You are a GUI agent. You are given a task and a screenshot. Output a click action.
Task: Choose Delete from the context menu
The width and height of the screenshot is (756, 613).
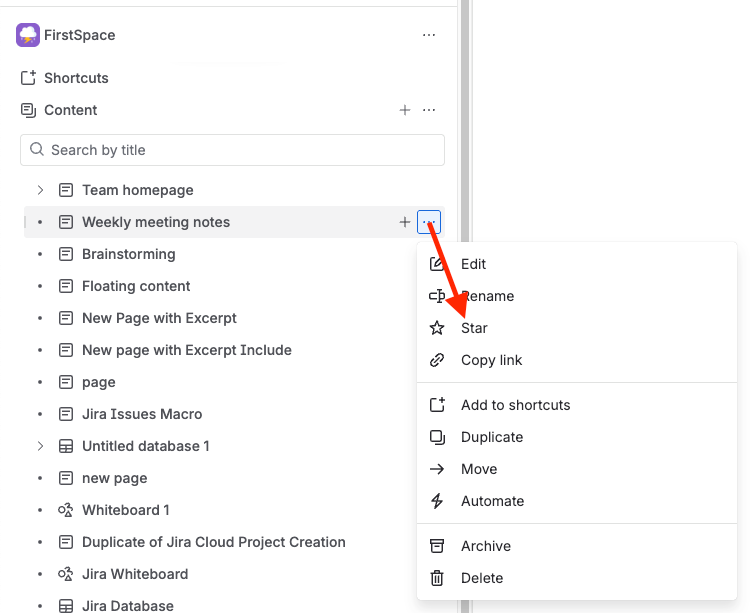(x=577, y=578)
